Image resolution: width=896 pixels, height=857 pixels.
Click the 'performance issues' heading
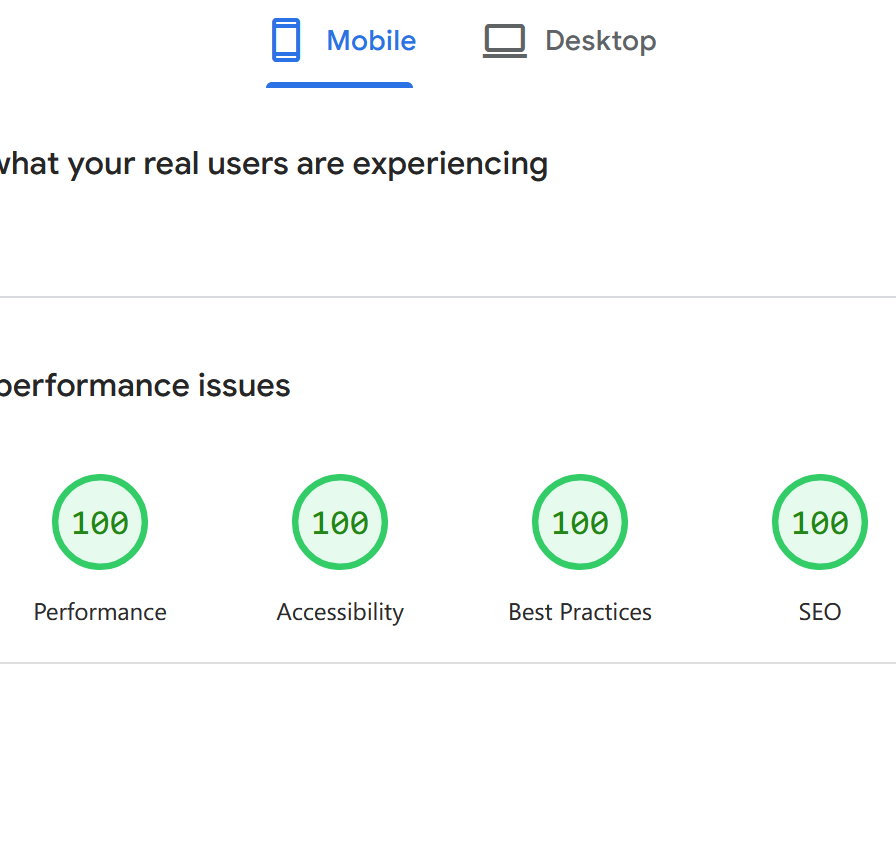tap(145, 386)
